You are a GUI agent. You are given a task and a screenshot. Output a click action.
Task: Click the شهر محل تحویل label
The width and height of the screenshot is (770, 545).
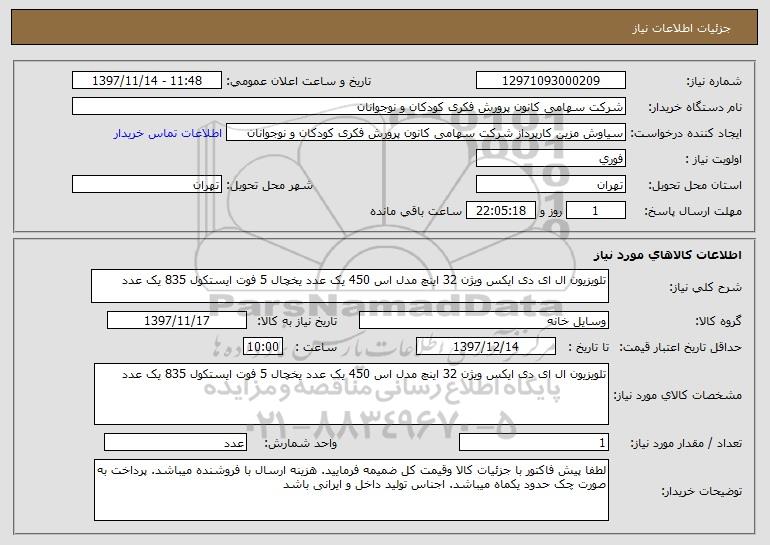pyautogui.click(x=269, y=186)
